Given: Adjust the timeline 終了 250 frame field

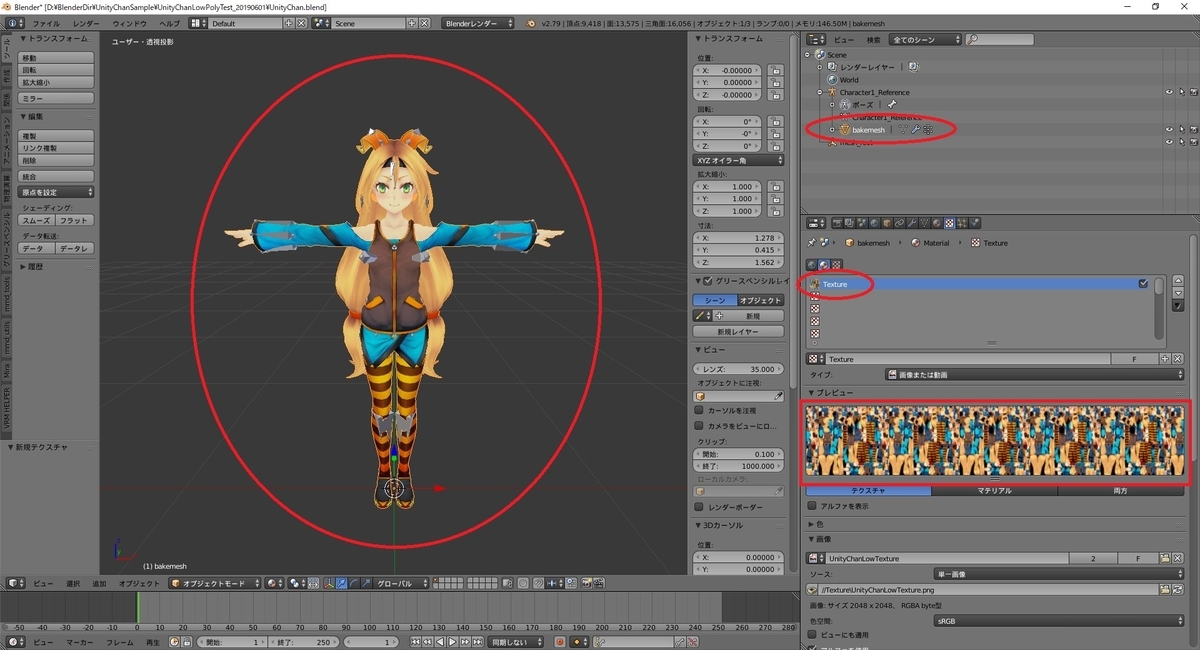Looking at the screenshot, I should click(305, 641).
